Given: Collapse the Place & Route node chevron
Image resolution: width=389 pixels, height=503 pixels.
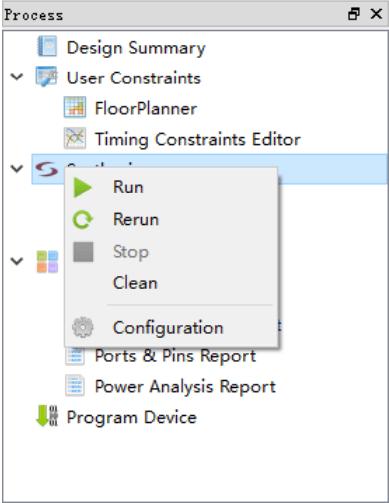Looking at the screenshot, I should (17, 261).
